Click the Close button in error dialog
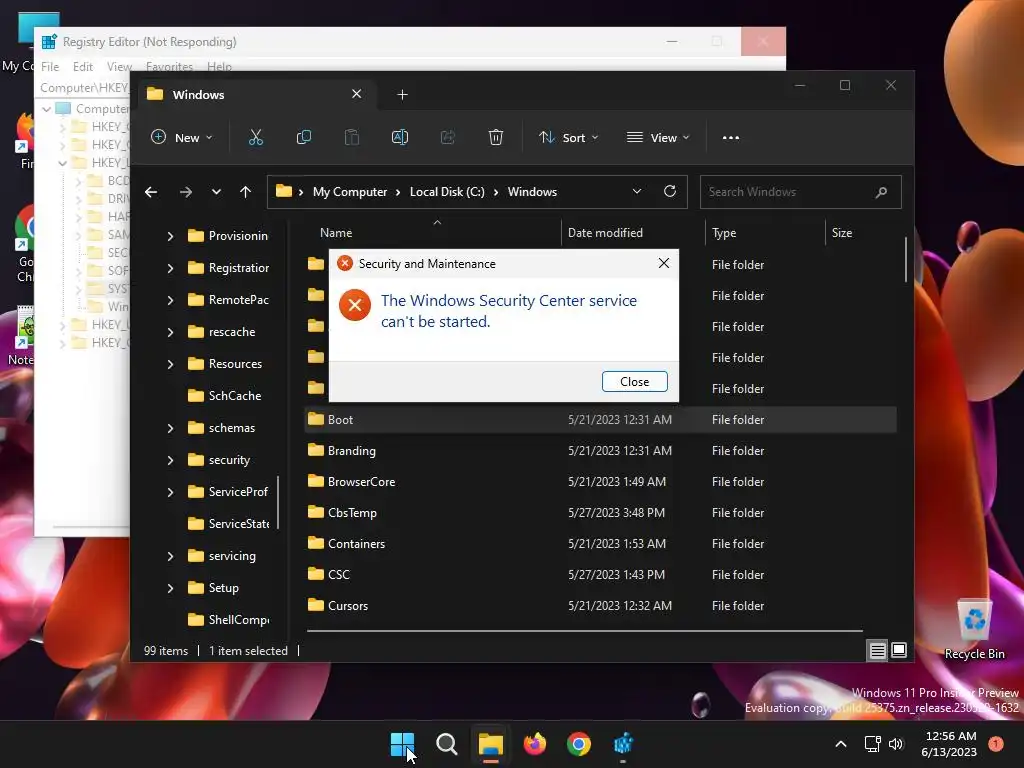 pos(635,381)
